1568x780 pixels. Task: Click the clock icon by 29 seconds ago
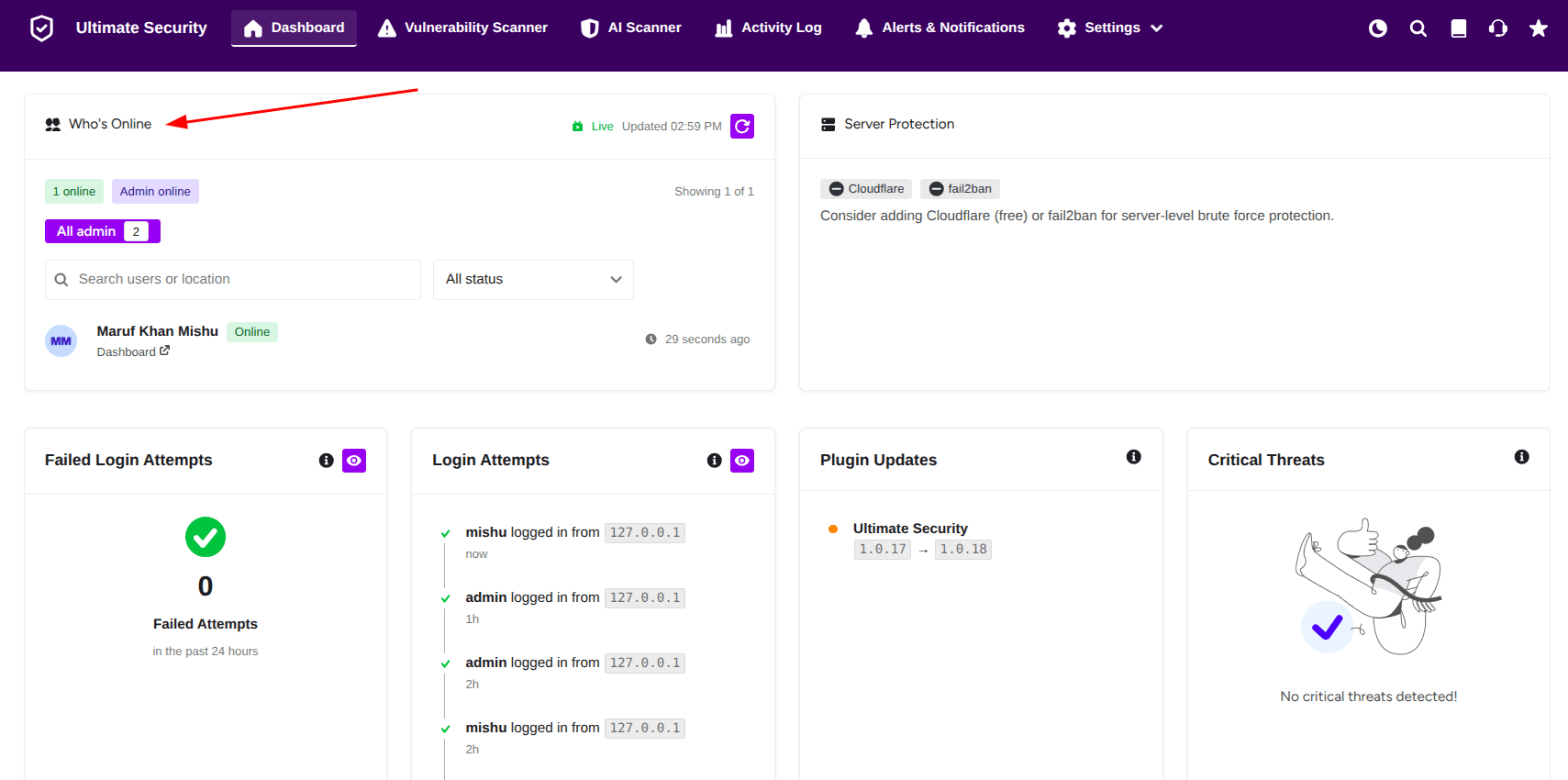click(651, 340)
